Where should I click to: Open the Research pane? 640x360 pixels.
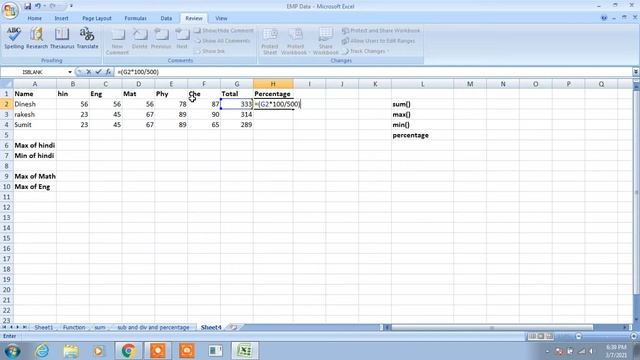tap(37, 38)
